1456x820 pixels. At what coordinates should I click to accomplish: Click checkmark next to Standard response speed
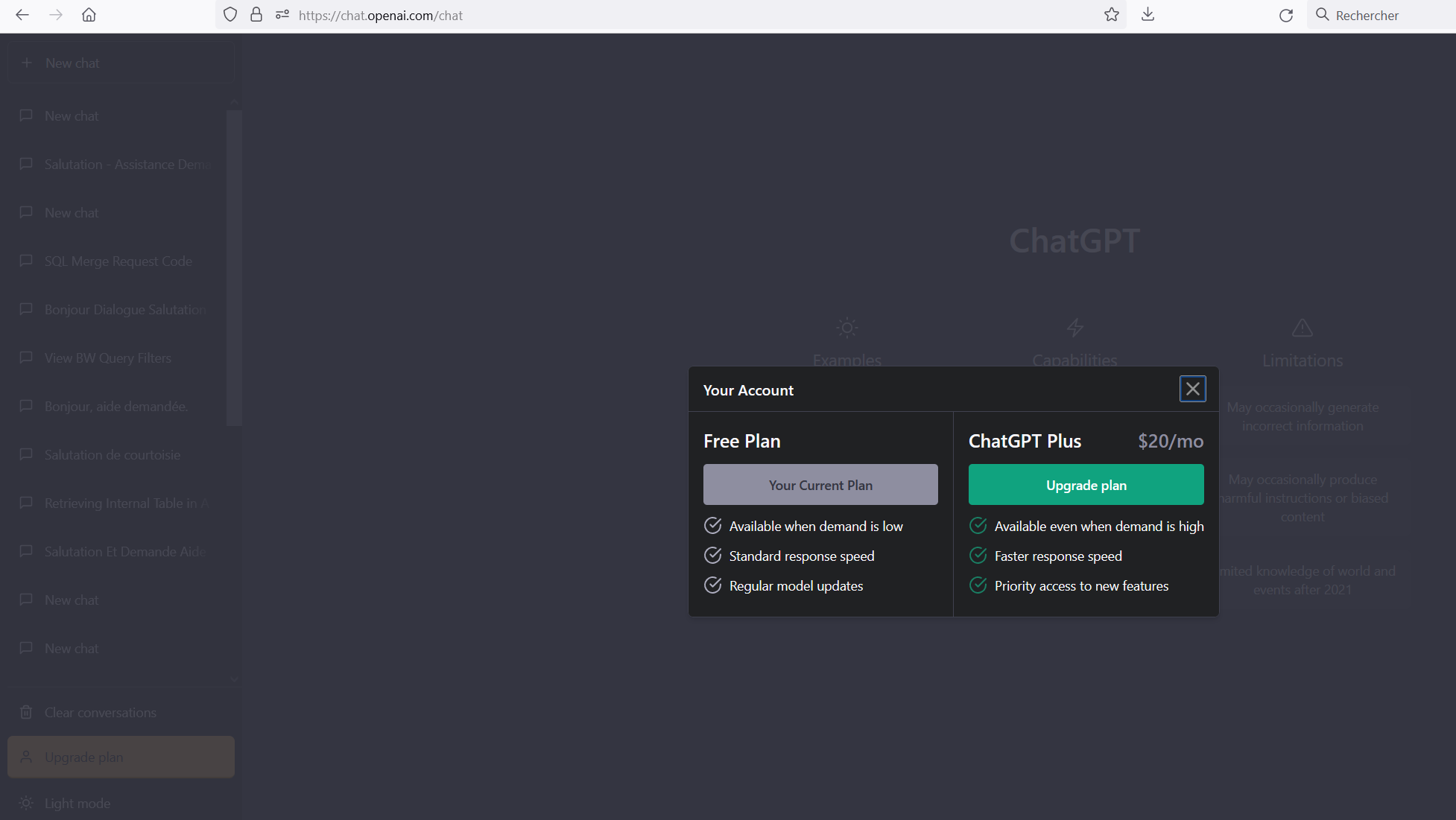pyautogui.click(x=713, y=556)
